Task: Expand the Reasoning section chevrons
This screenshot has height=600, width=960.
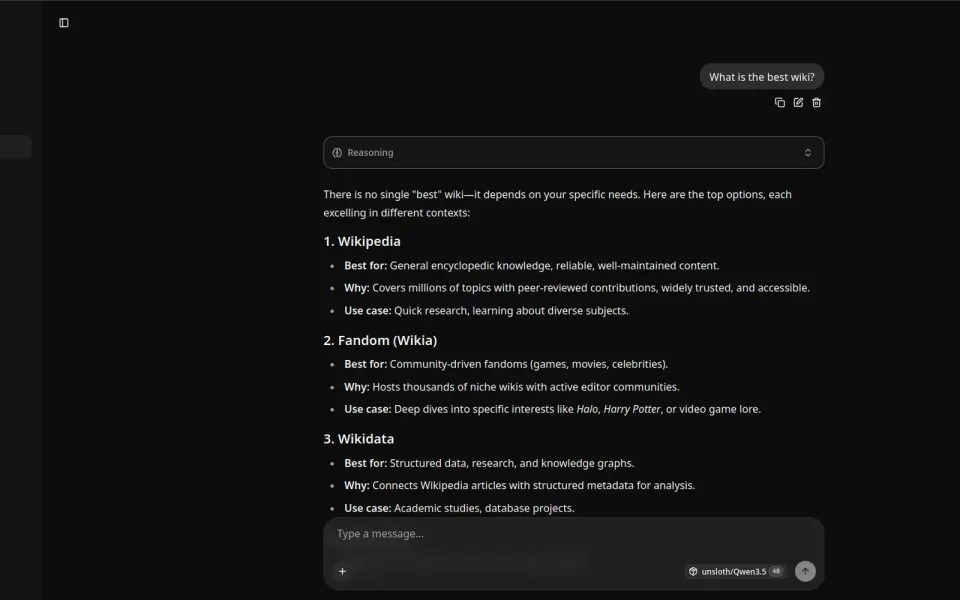Action: (x=808, y=152)
